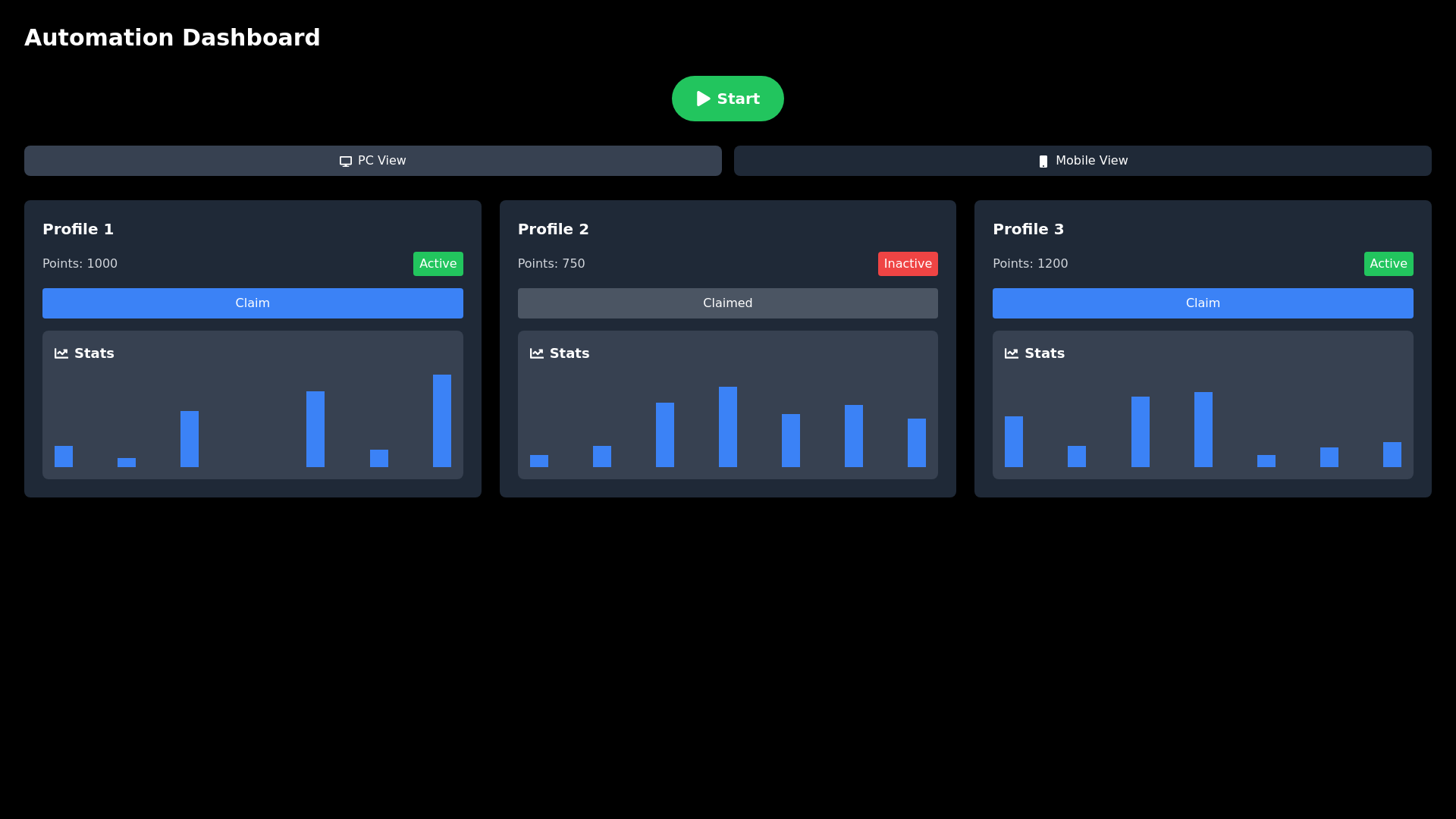The width and height of the screenshot is (1456, 819).
Task: Toggle the Inactive badge on Profile 2
Action: (908, 263)
